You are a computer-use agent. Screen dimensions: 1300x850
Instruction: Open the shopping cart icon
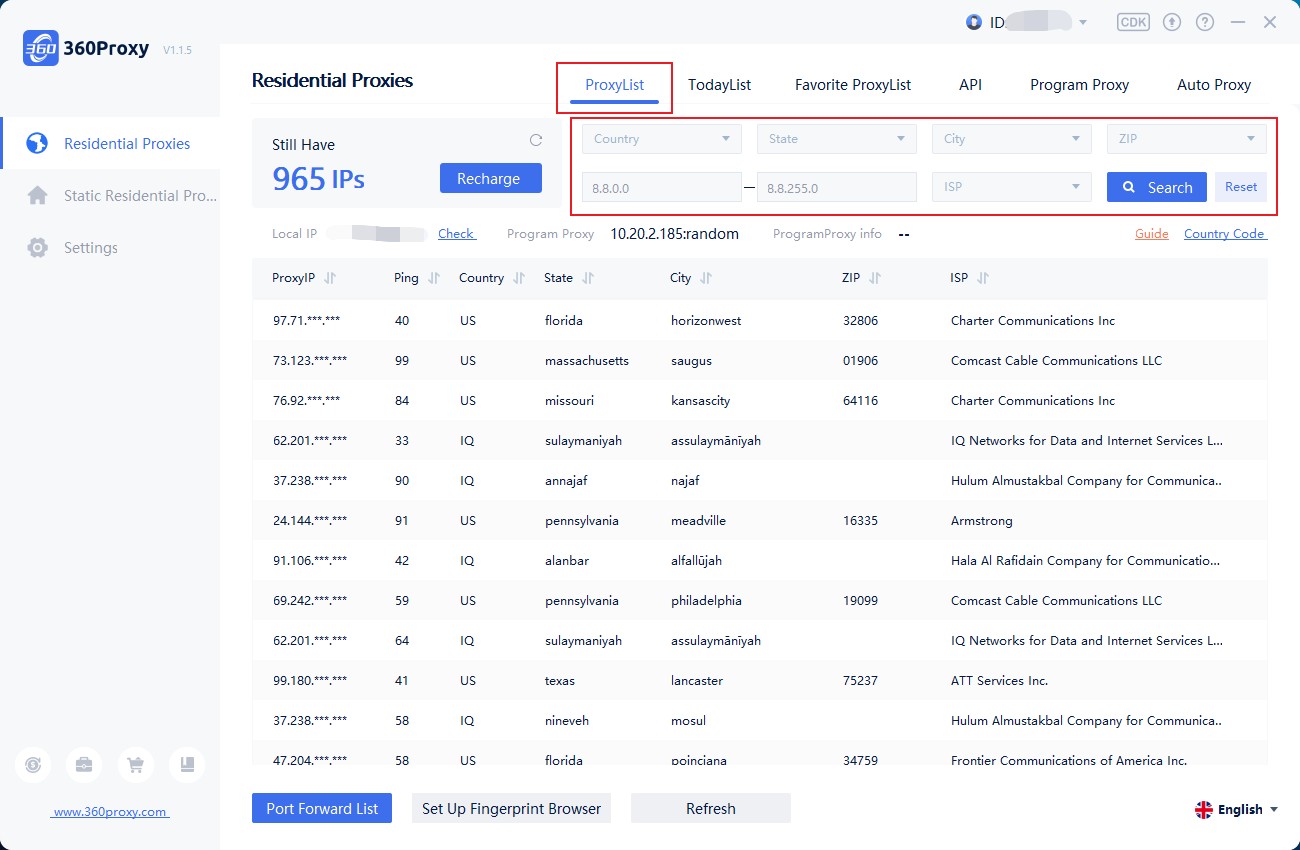point(135,765)
